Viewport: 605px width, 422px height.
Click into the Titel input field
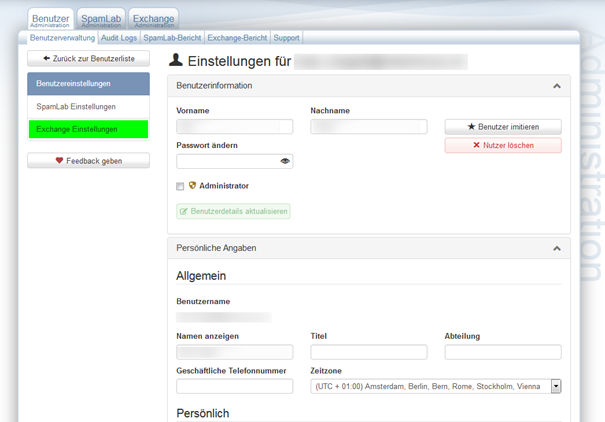coord(369,352)
